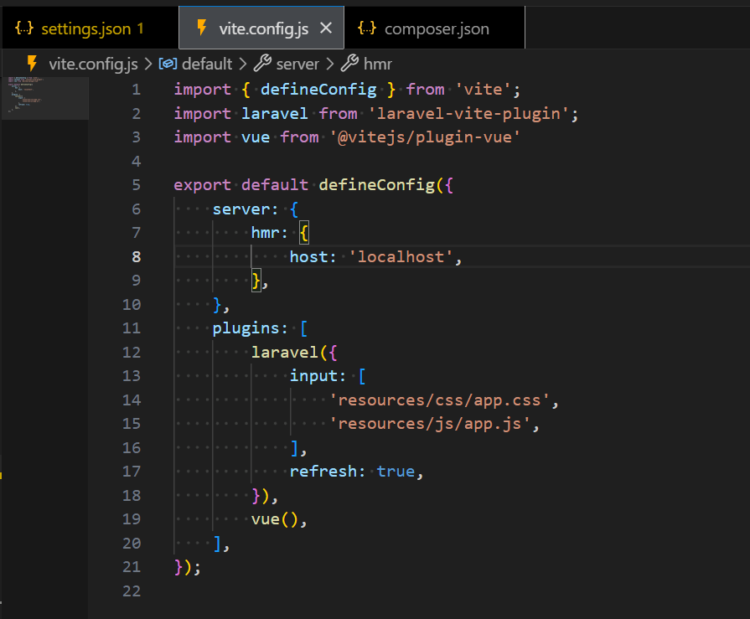Click the 'resources/js/app.js' string
The image size is (750, 619).
pos(430,424)
